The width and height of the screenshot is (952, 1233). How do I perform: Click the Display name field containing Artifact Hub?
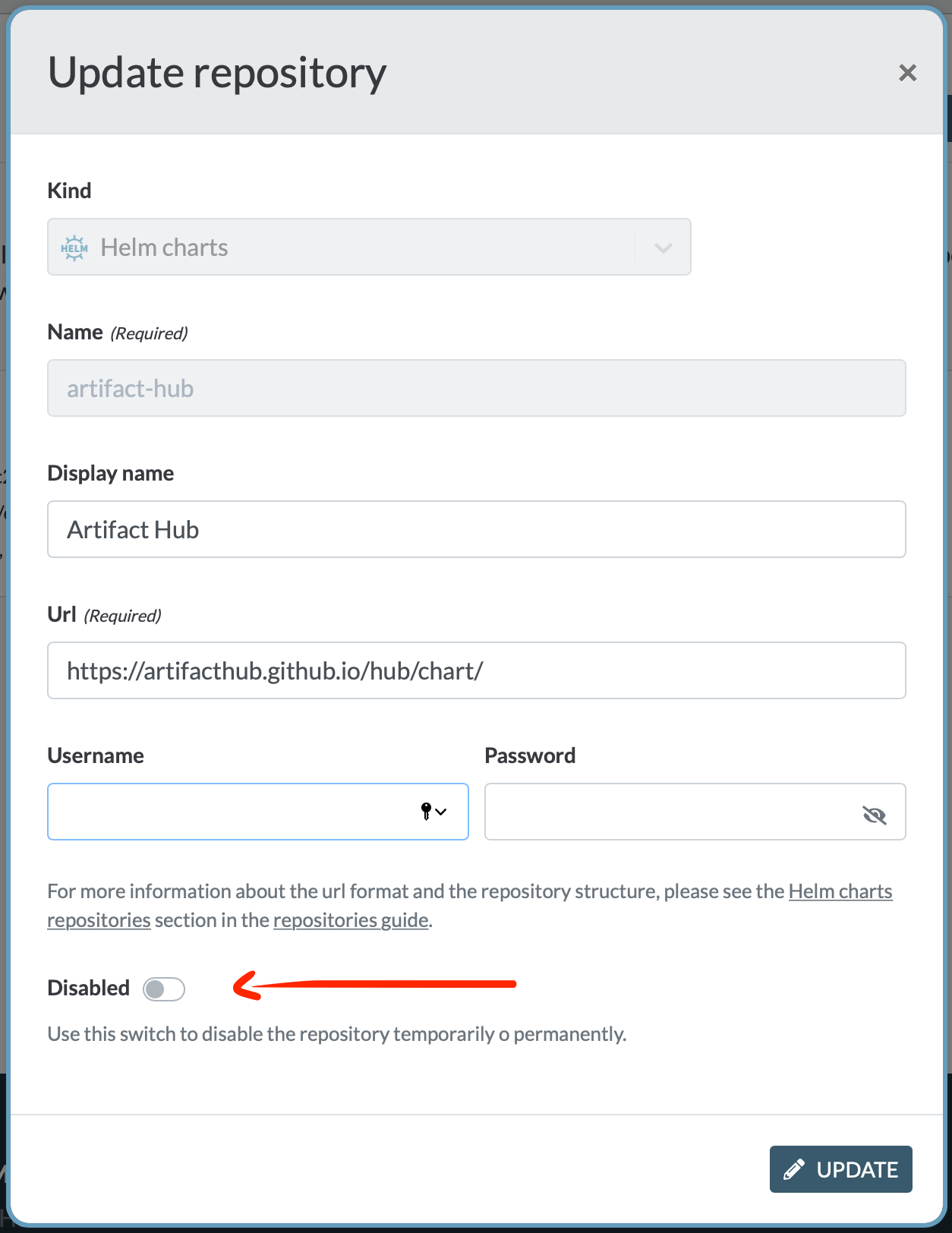[x=476, y=529]
